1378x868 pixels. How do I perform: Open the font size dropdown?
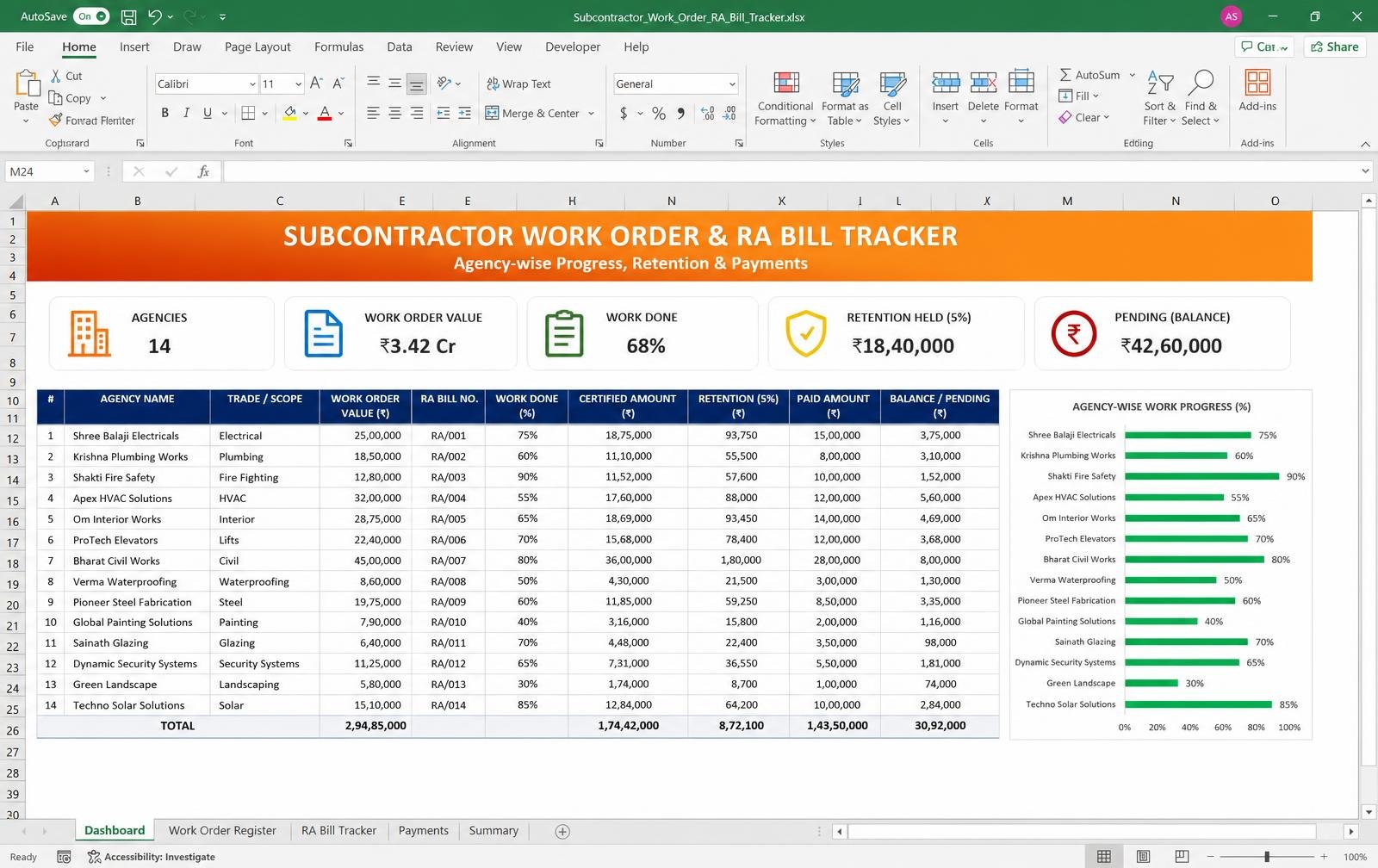tap(298, 84)
